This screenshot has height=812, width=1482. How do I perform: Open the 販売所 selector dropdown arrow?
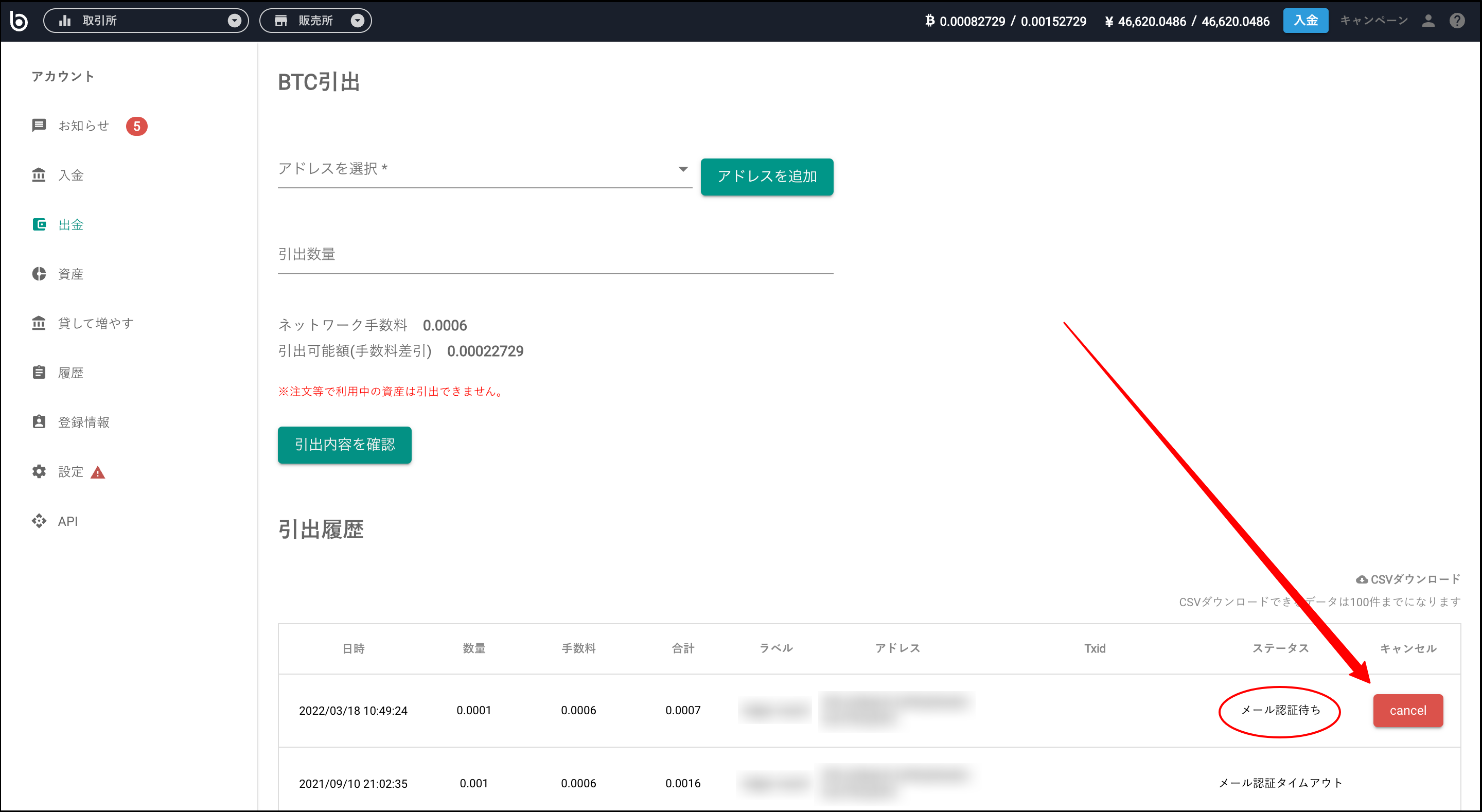[x=358, y=20]
